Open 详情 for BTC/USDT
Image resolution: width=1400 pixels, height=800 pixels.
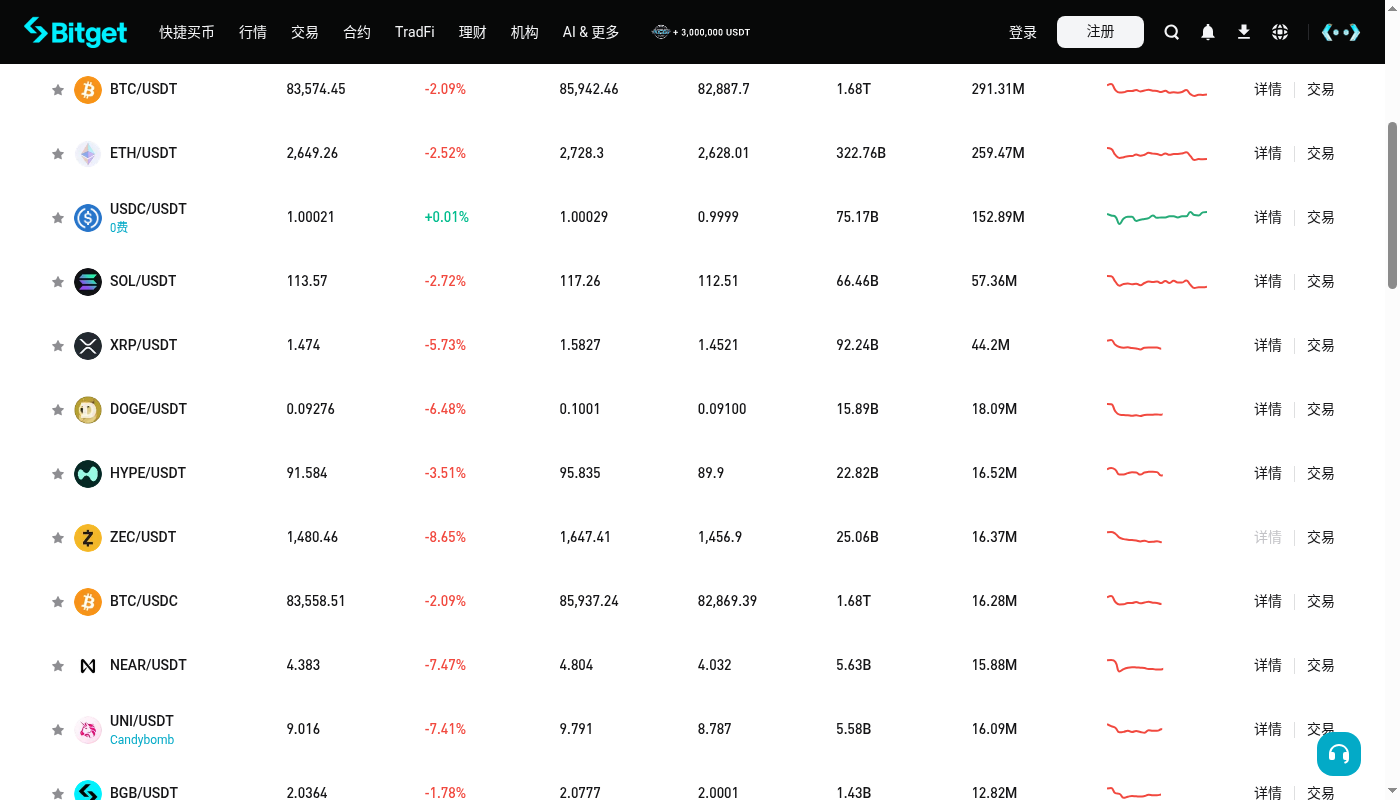[x=1268, y=89]
